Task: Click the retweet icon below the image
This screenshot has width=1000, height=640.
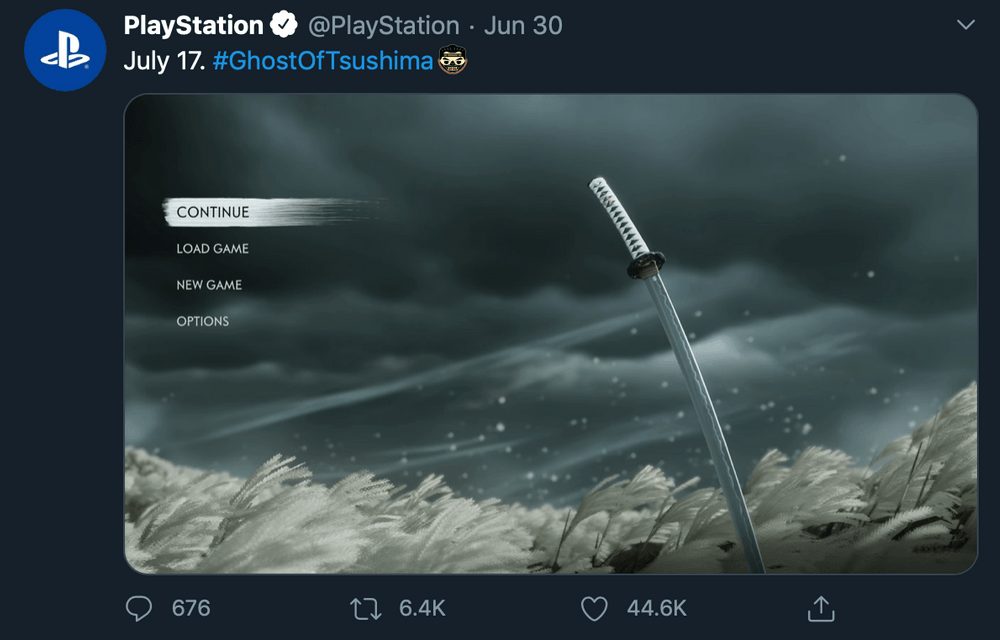Action: (368, 608)
